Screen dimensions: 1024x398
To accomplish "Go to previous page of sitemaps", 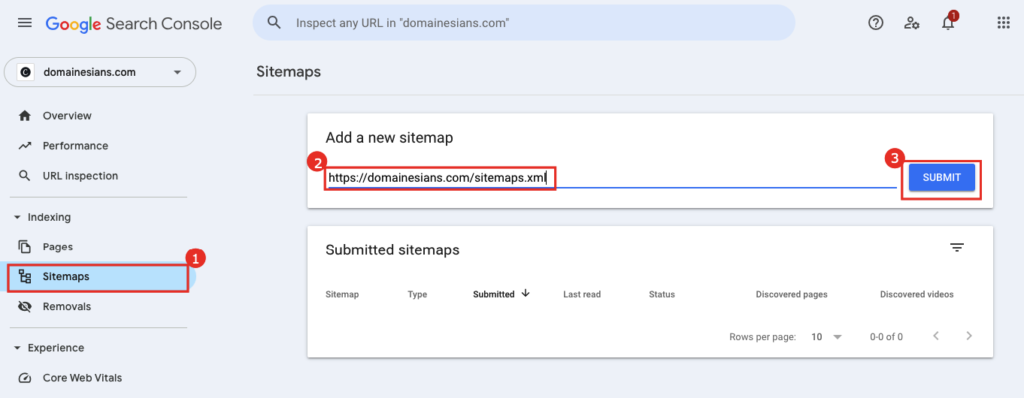I will pyautogui.click(x=936, y=336).
